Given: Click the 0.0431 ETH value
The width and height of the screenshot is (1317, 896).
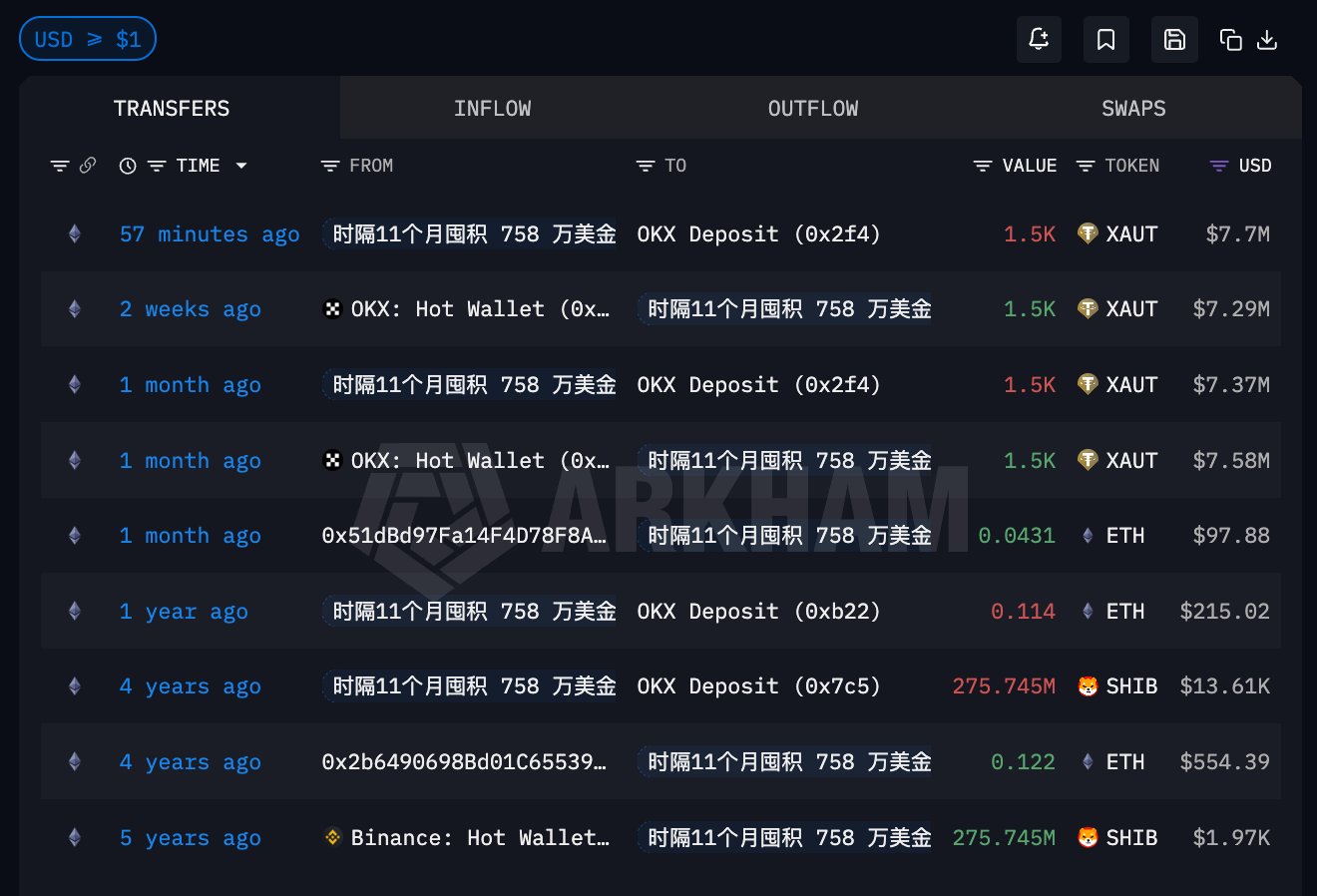Looking at the screenshot, I should pyautogui.click(x=1017, y=536).
